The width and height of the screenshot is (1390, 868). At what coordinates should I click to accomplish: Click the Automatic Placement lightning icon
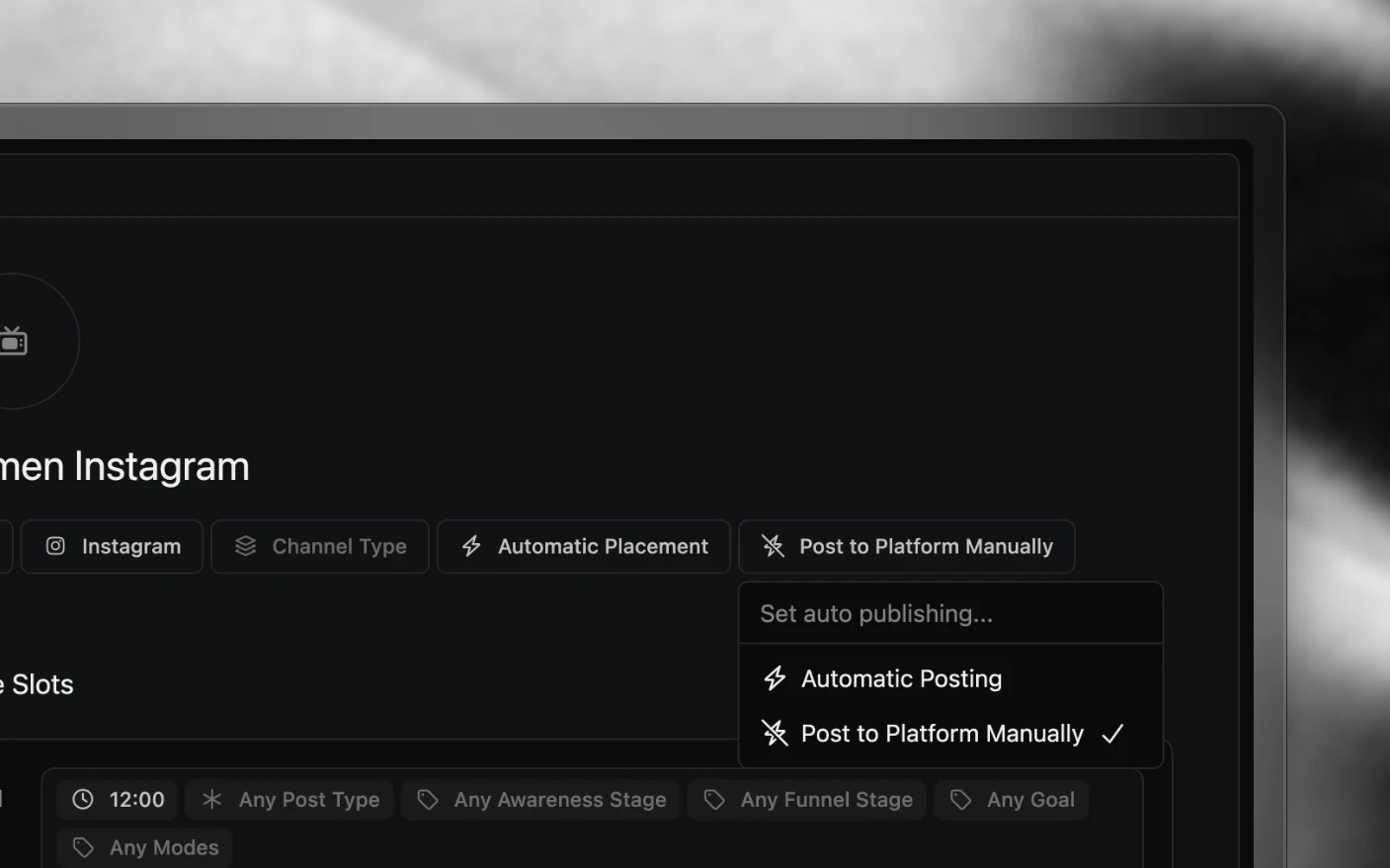pos(471,546)
